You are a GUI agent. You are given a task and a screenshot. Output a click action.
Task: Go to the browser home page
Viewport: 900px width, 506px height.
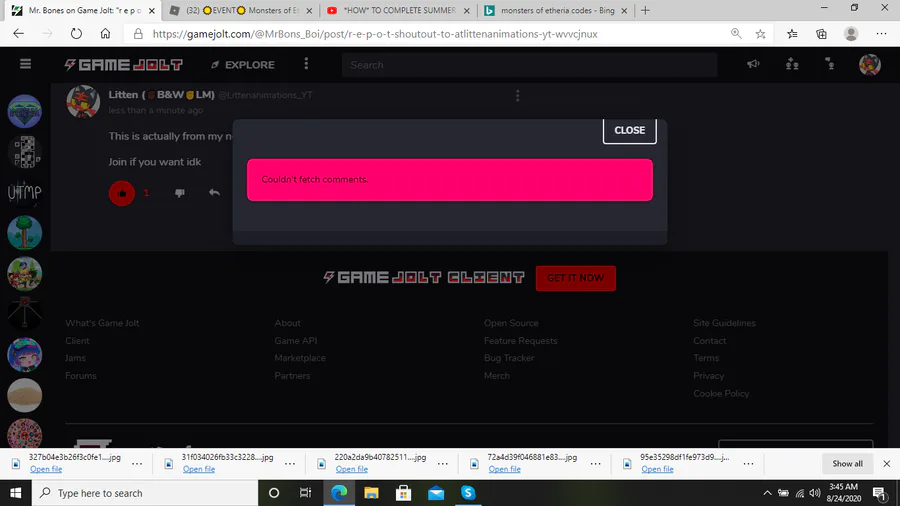coord(105,34)
